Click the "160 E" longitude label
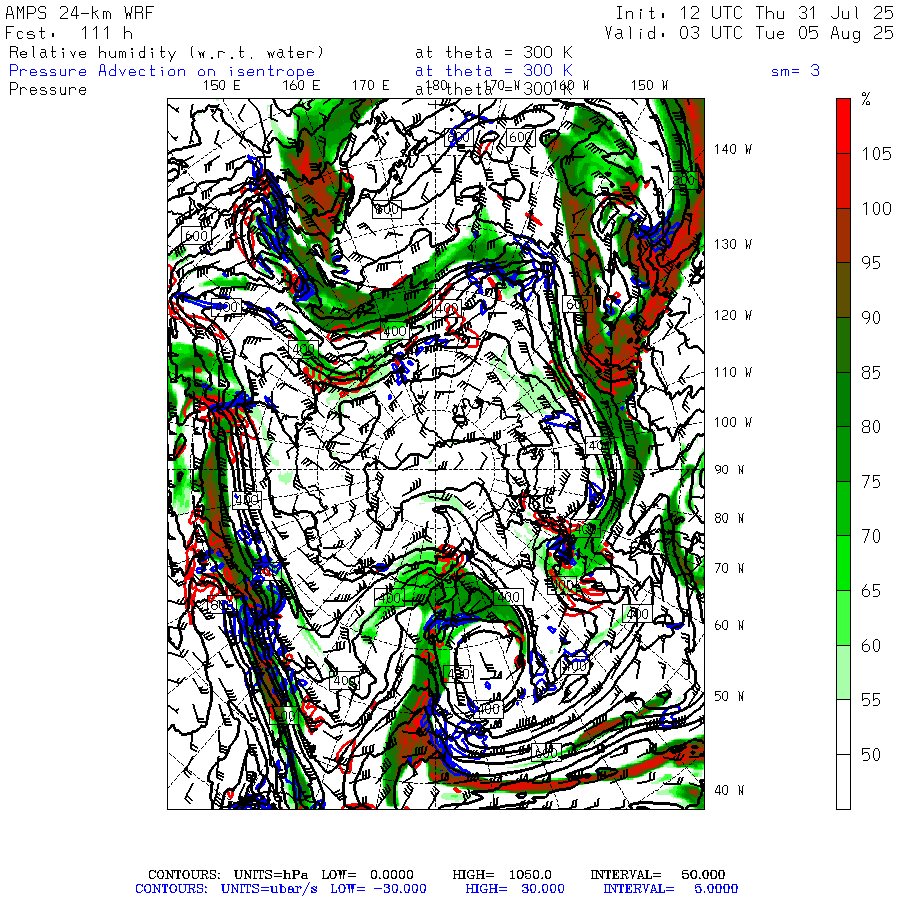 301,86
